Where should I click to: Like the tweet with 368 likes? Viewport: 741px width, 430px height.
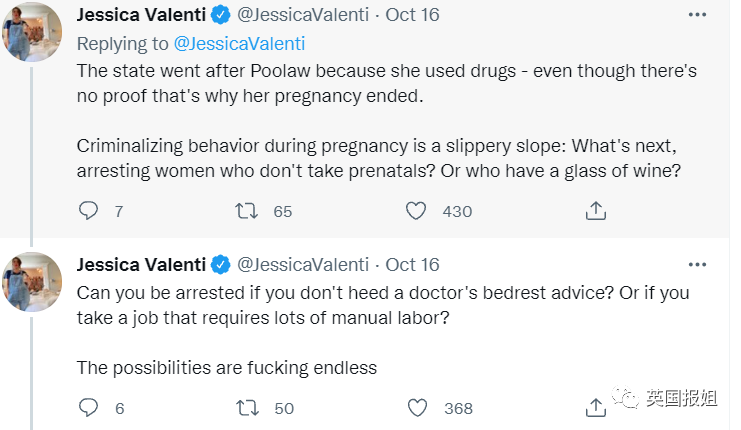click(416, 408)
